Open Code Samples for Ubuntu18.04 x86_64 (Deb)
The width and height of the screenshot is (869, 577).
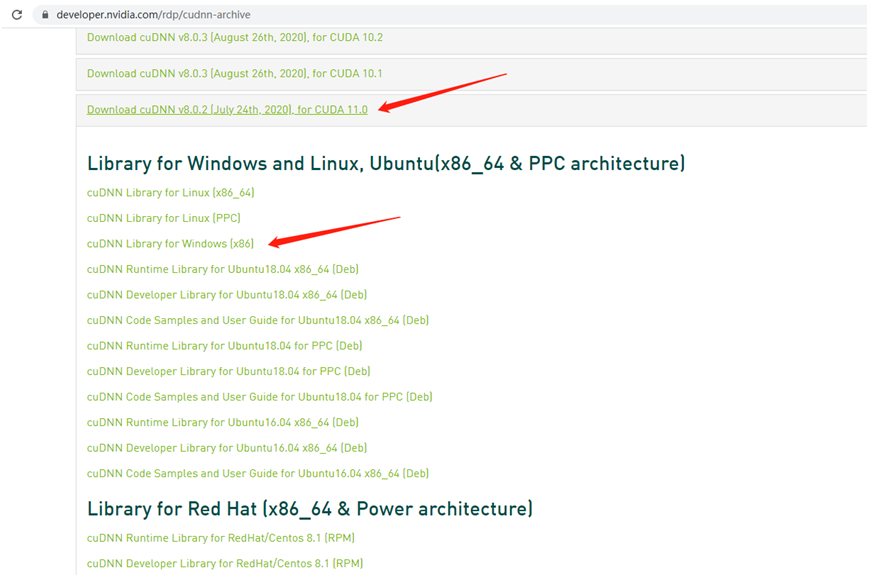[258, 320]
